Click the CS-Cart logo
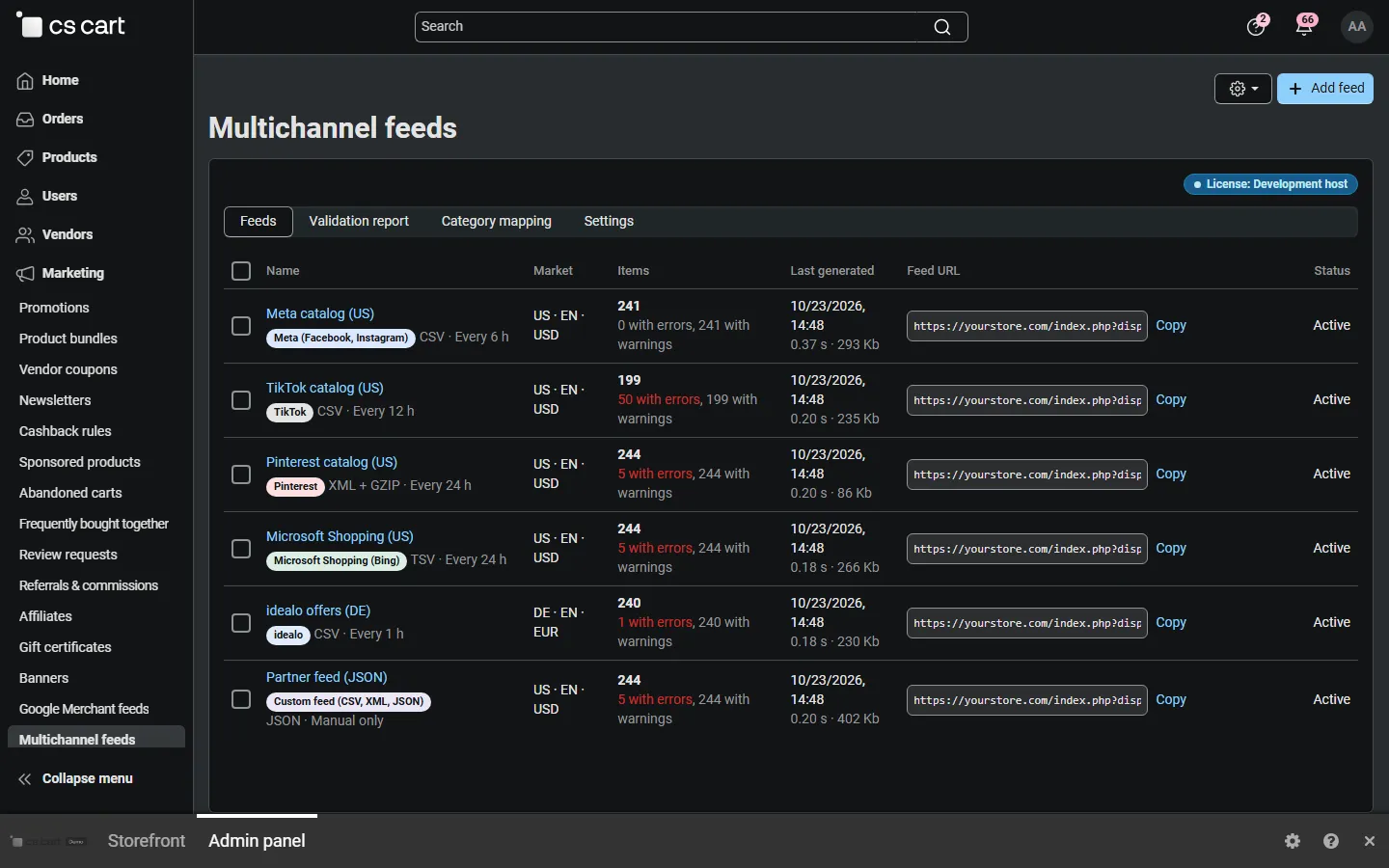The image size is (1389, 868). click(x=70, y=26)
